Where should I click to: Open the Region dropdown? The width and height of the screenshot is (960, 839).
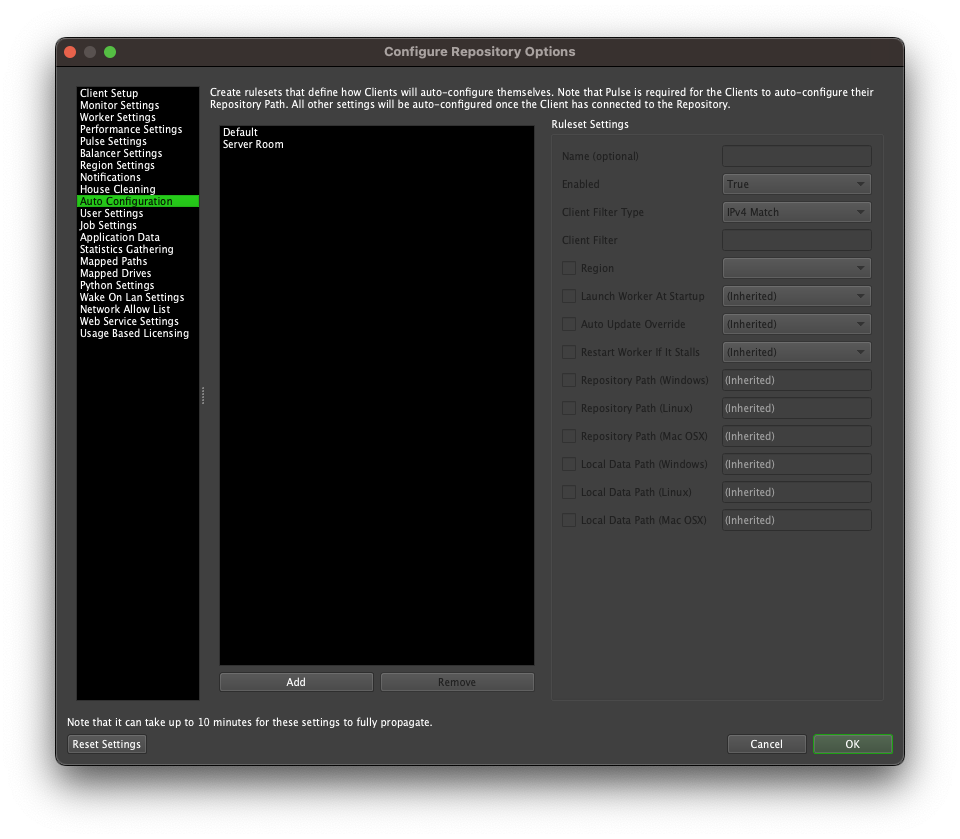click(x=797, y=268)
